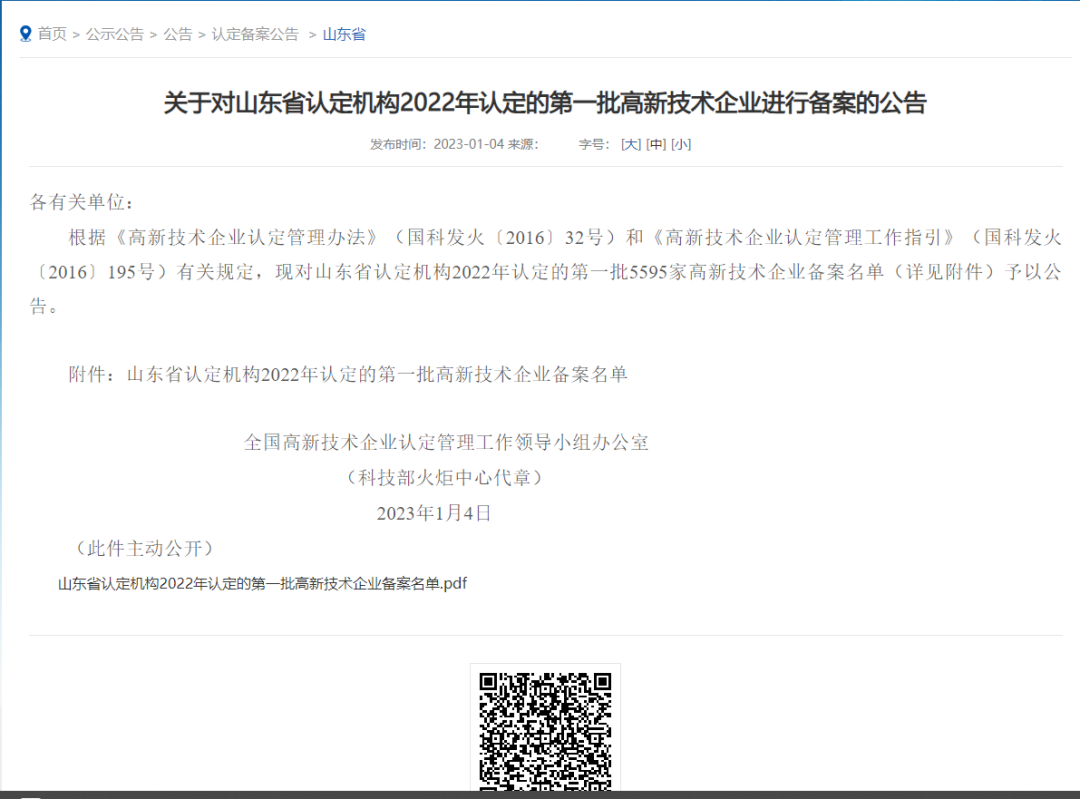Image resolution: width=1080 pixels, height=799 pixels.
Task: Navigate to 公告 breadcrumb level
Action: pos(178,34)
